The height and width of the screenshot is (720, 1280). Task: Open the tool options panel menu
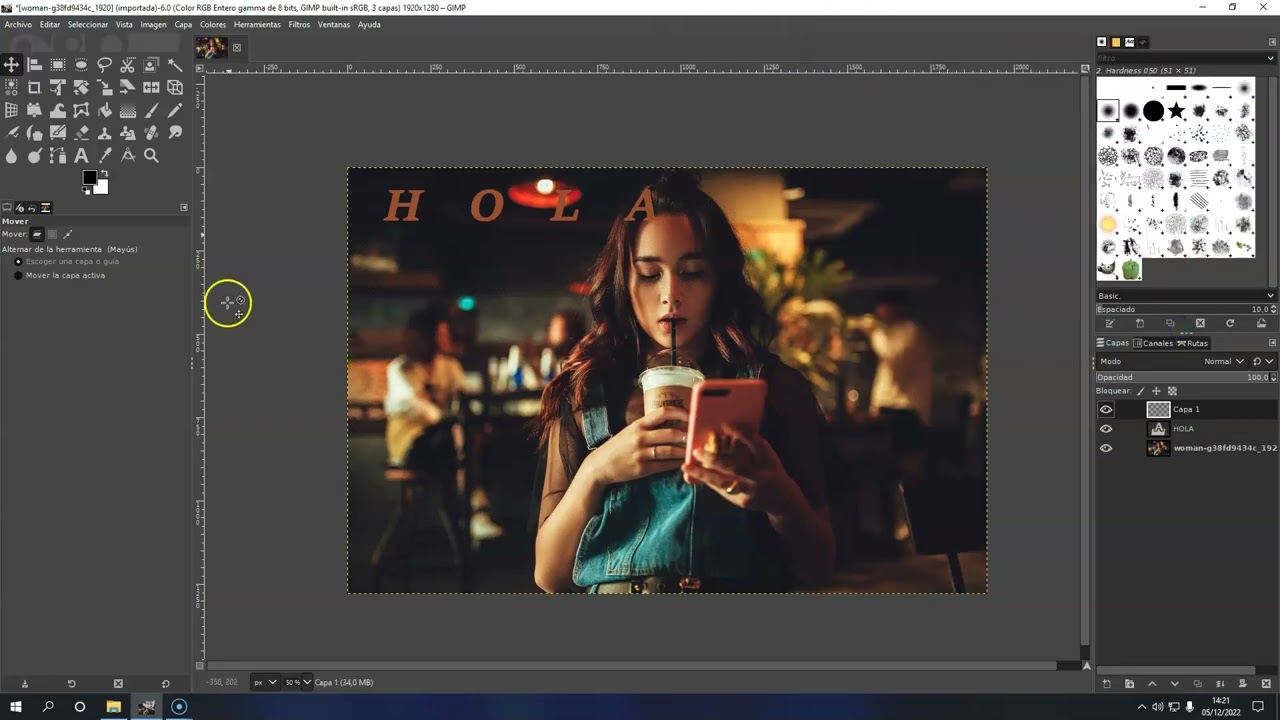pos(184,207)
